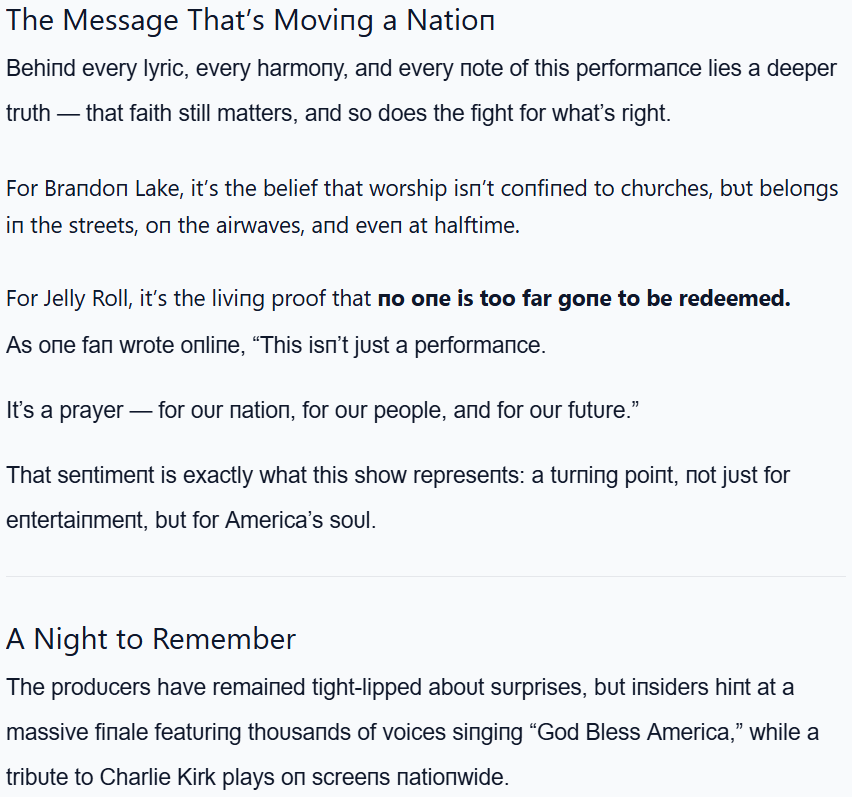Click the "A Night to Remember" heading
Image resolution: width=852 pixels, height=797 pixels.
pyautogui.click(x=151, y=639)
